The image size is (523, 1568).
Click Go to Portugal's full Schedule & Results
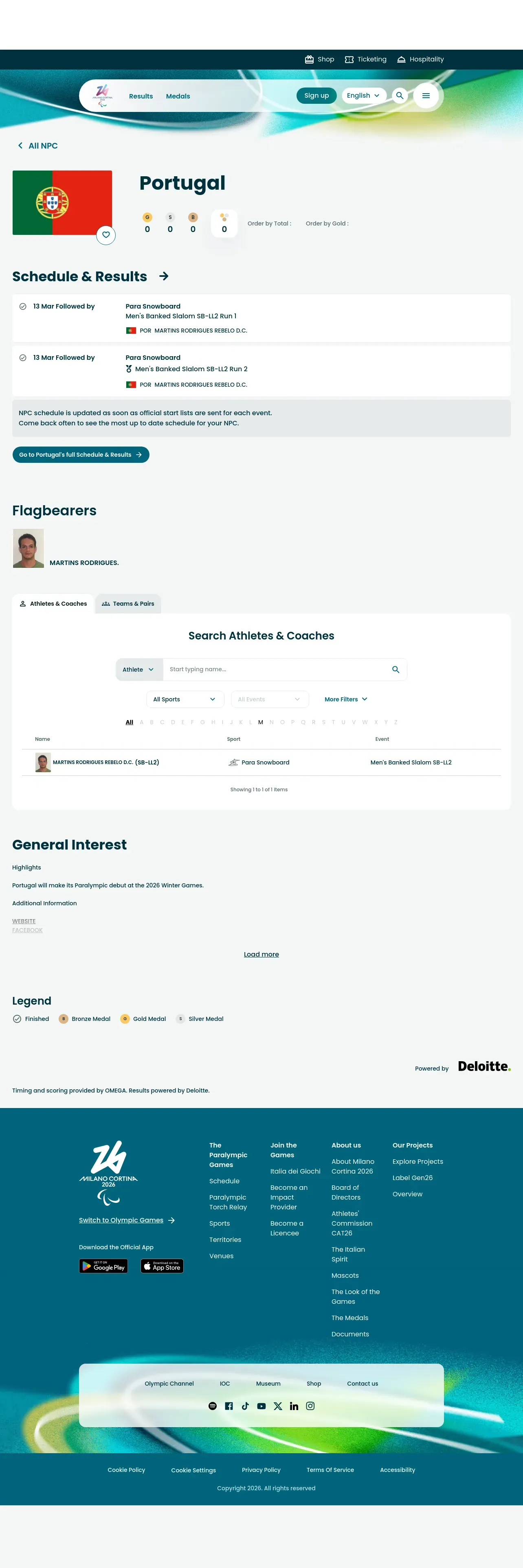(81, 455)
